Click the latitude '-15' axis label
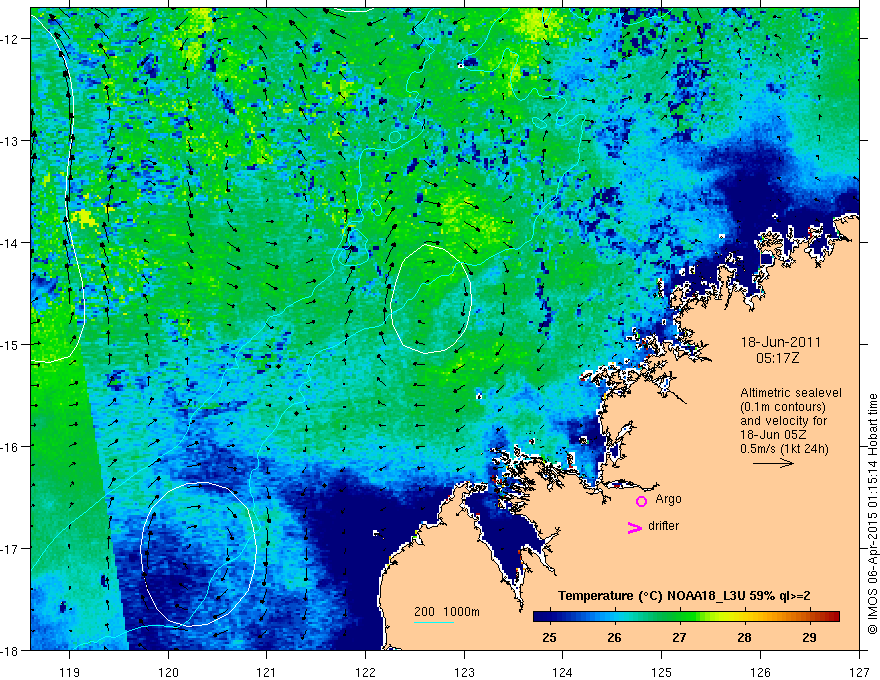Viewport: 880px width, 680px height. click(x=10, y=345)
